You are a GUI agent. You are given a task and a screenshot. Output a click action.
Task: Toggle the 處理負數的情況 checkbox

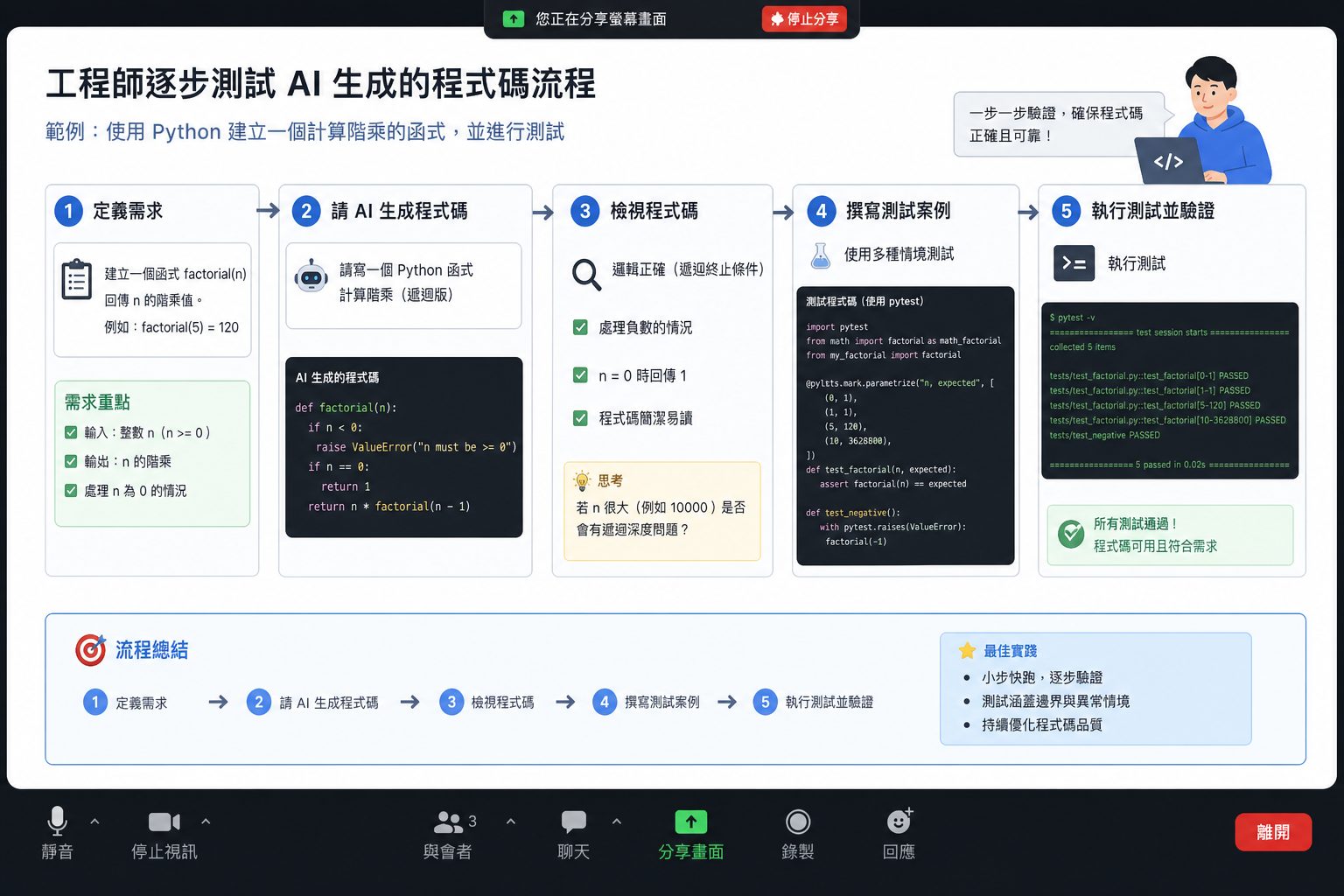pos(580,327)
